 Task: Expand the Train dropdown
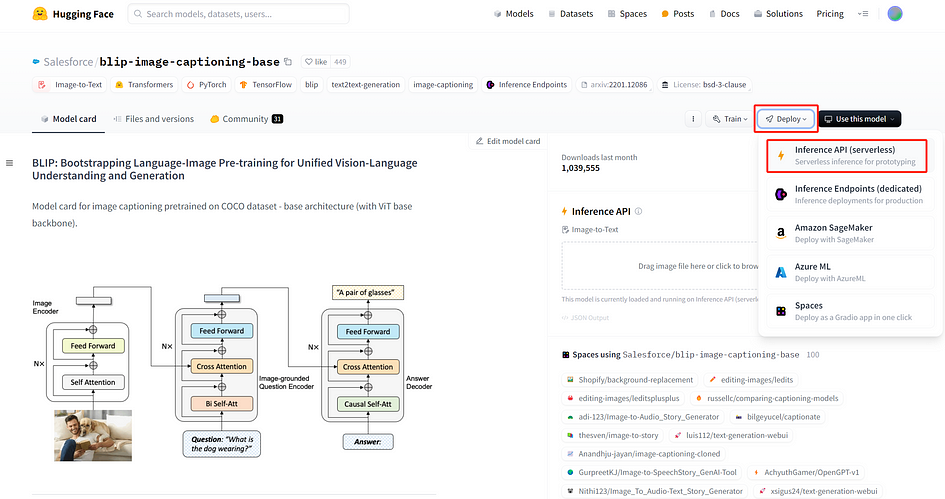click(729, 119)
